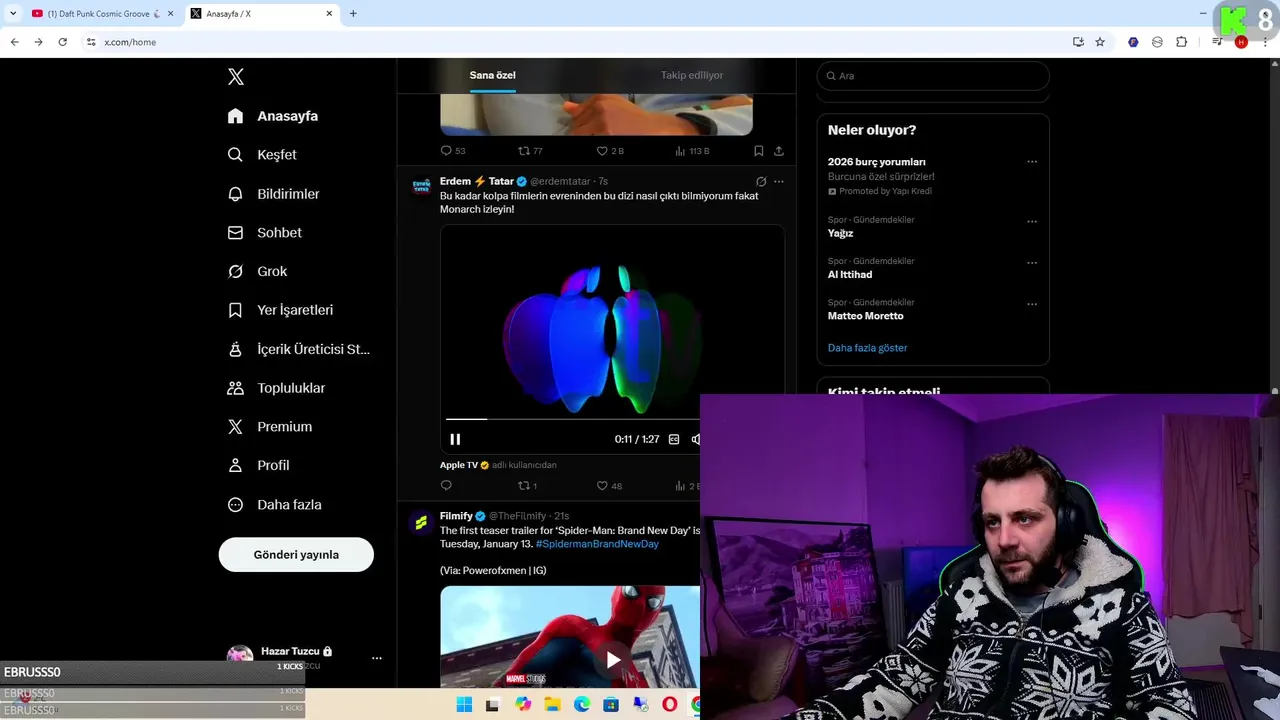The height and width of the screenshot is (720, 1280).
Task: Go back in browser history
Action: 14,42
